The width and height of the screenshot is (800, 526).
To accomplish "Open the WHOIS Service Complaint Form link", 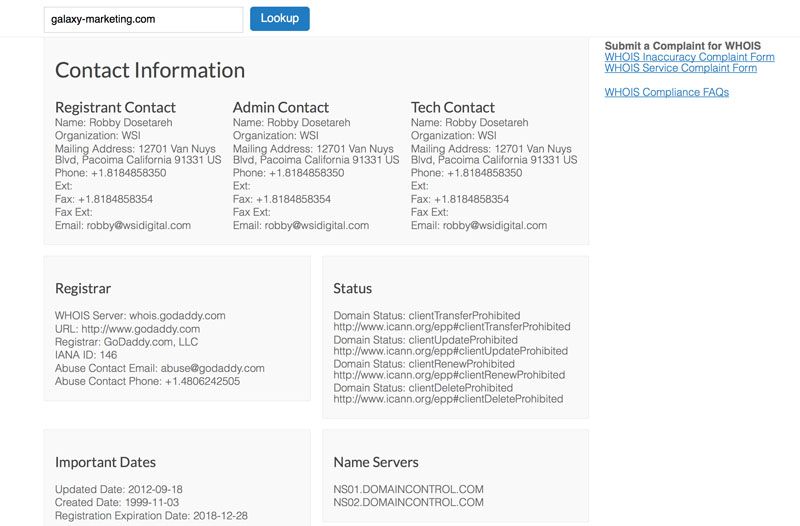I will (x=681, y=68).
